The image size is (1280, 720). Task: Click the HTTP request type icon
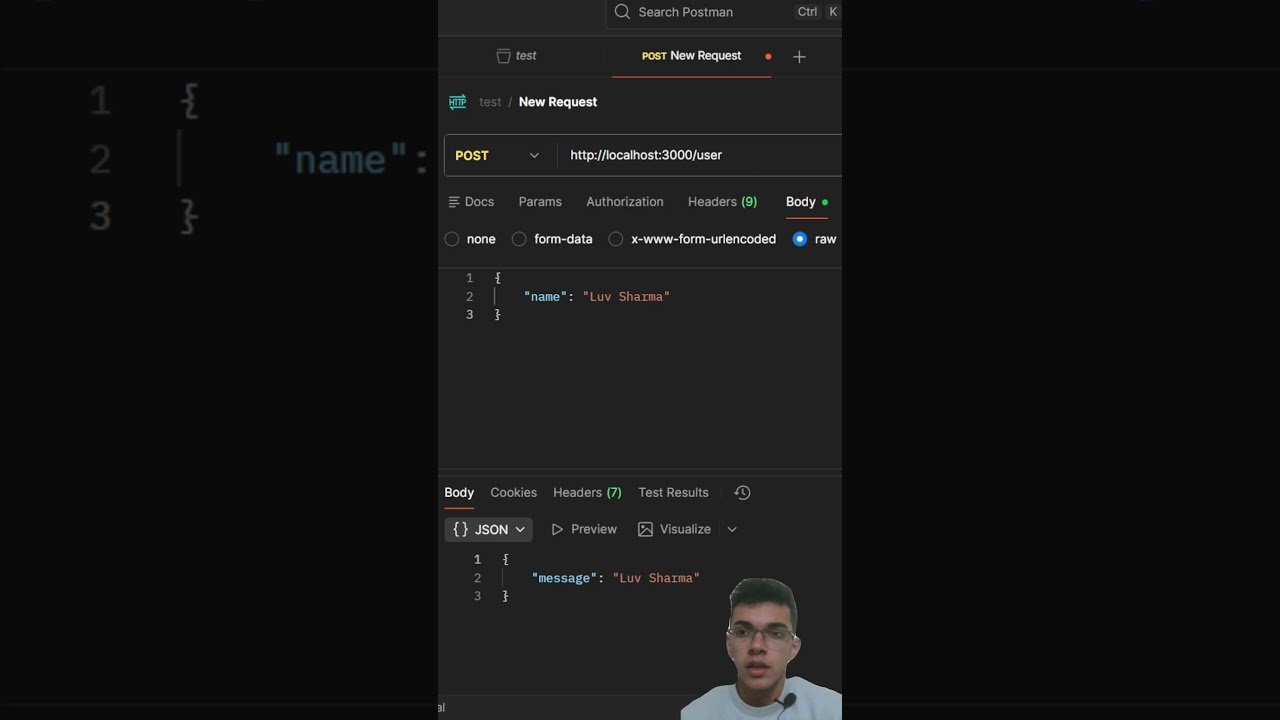pyautogui.click(x=457, y=102)
